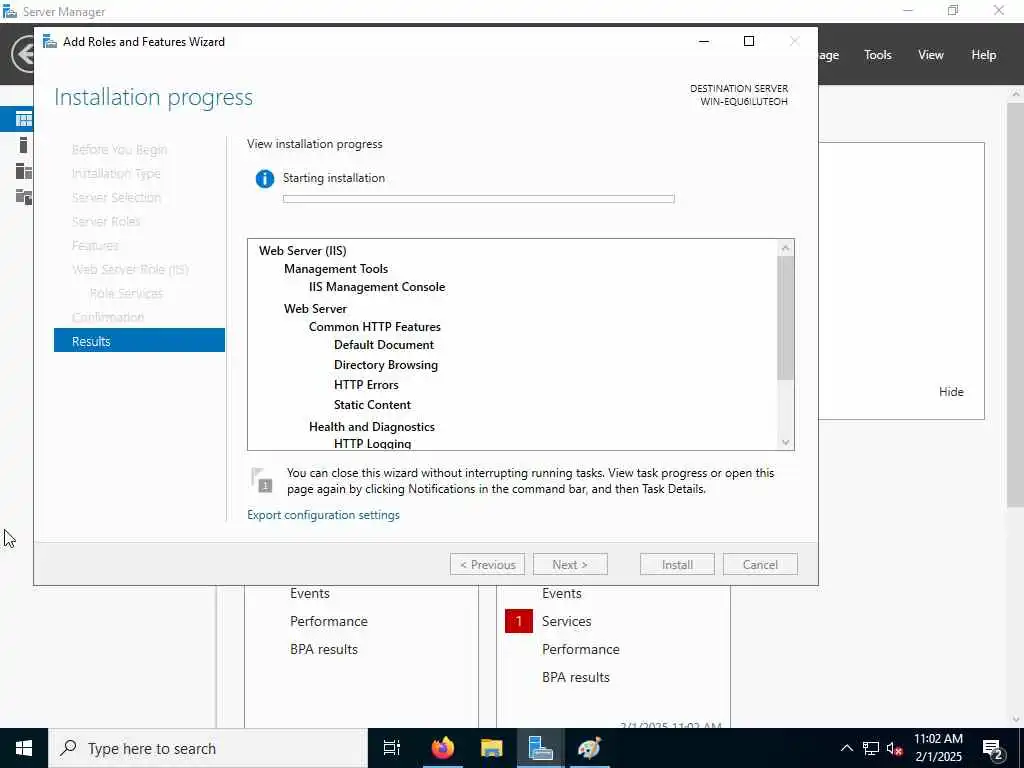Click the Confirmation step in wizard sidebar

[108, 317]
